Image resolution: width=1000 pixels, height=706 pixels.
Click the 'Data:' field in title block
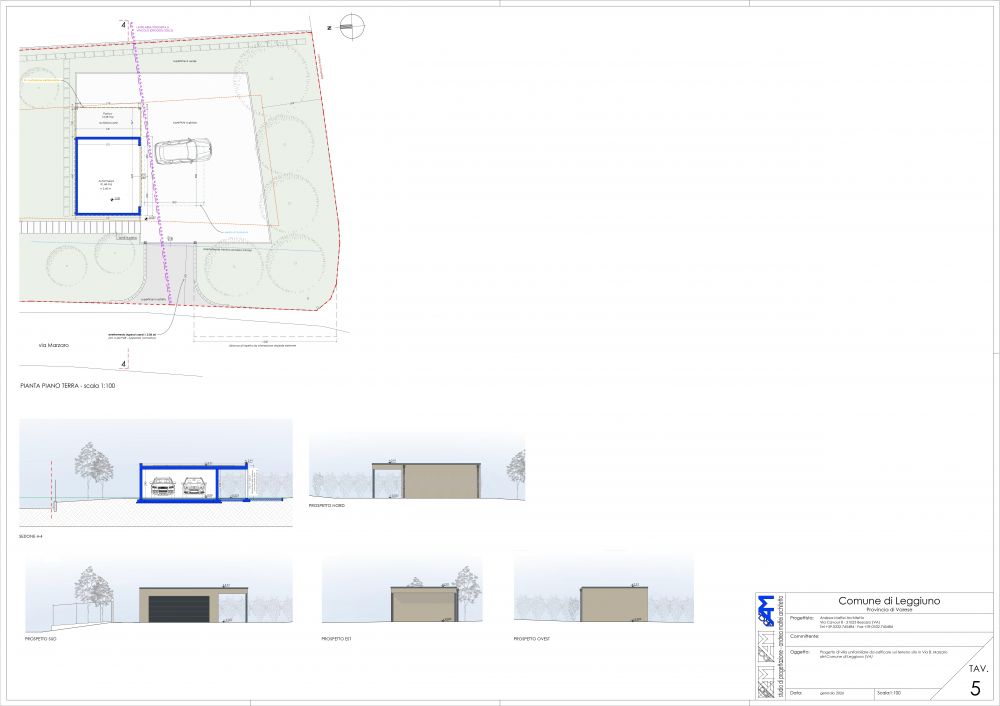point(796,692)
